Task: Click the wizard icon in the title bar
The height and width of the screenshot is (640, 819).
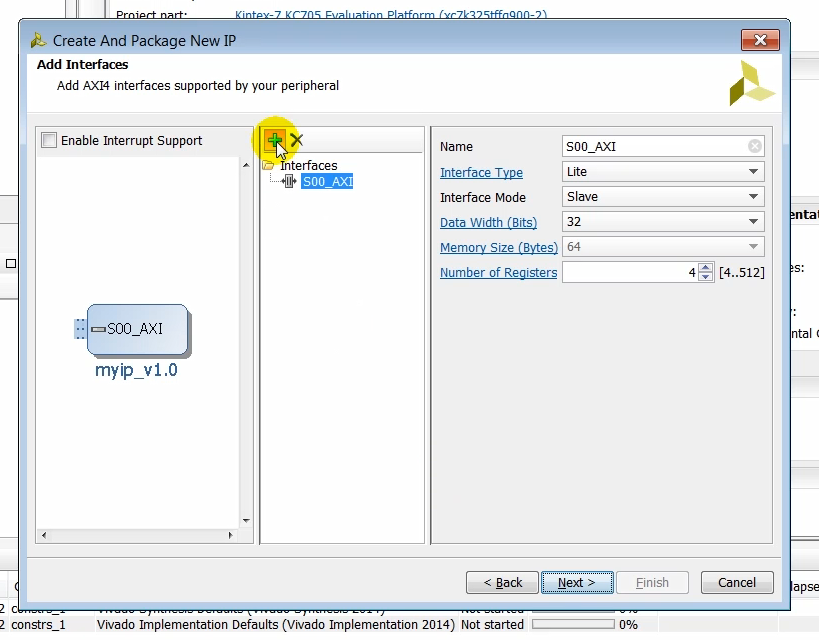Action: (38, 40)
